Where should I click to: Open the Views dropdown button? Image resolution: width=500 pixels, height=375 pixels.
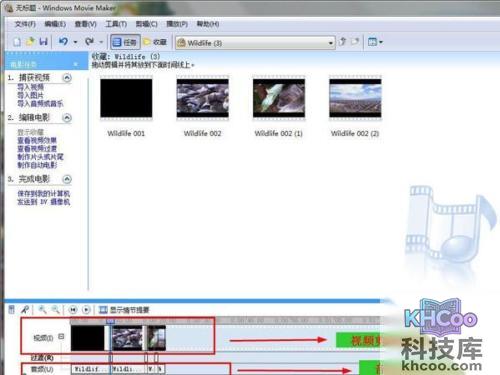375,42
